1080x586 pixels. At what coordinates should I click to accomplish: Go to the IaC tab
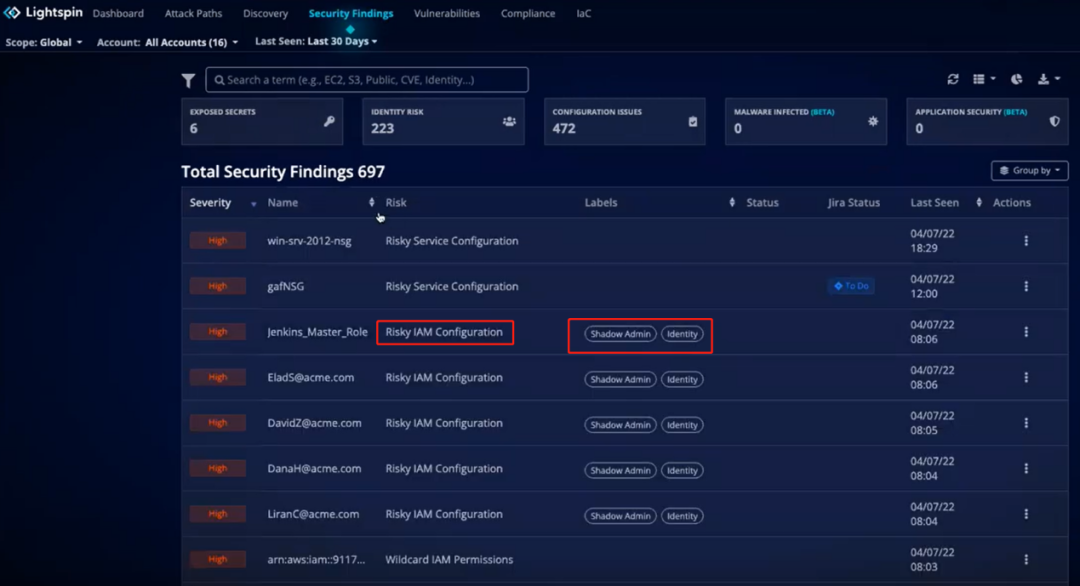pos(583,13)
